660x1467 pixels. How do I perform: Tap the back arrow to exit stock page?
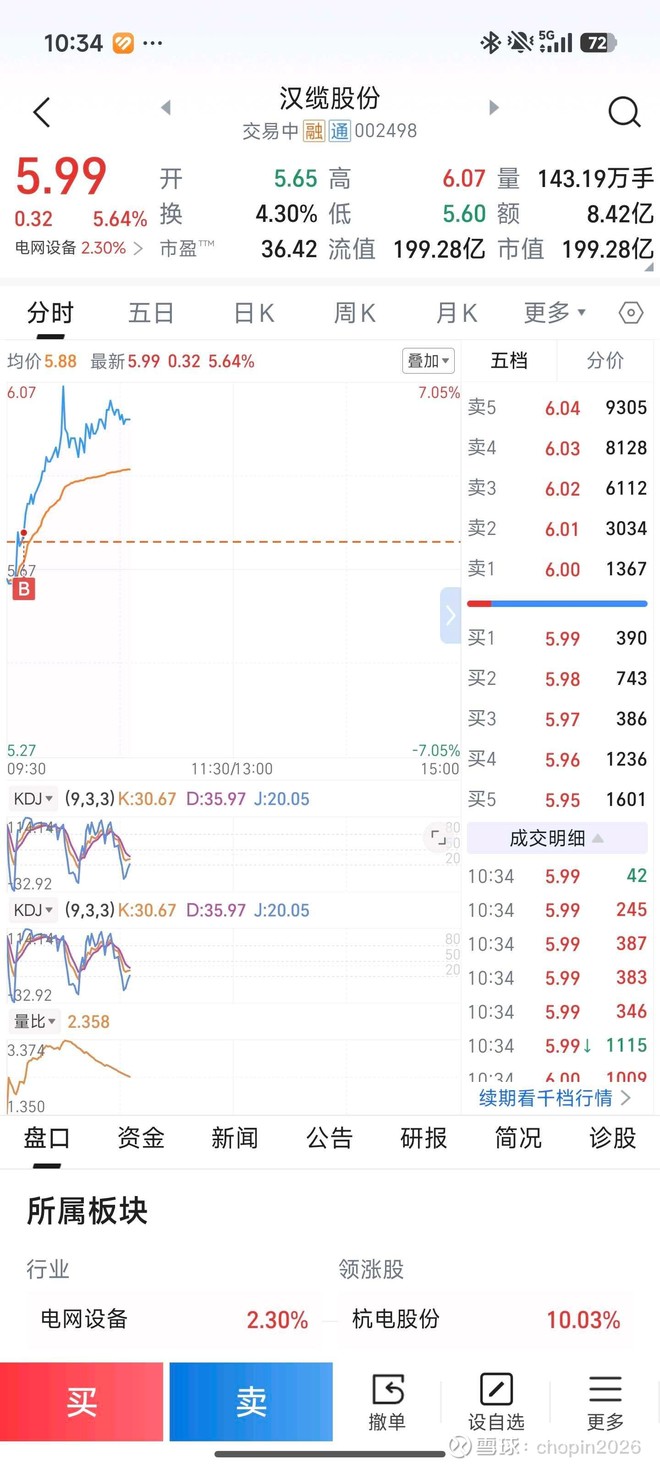[40, 112]
